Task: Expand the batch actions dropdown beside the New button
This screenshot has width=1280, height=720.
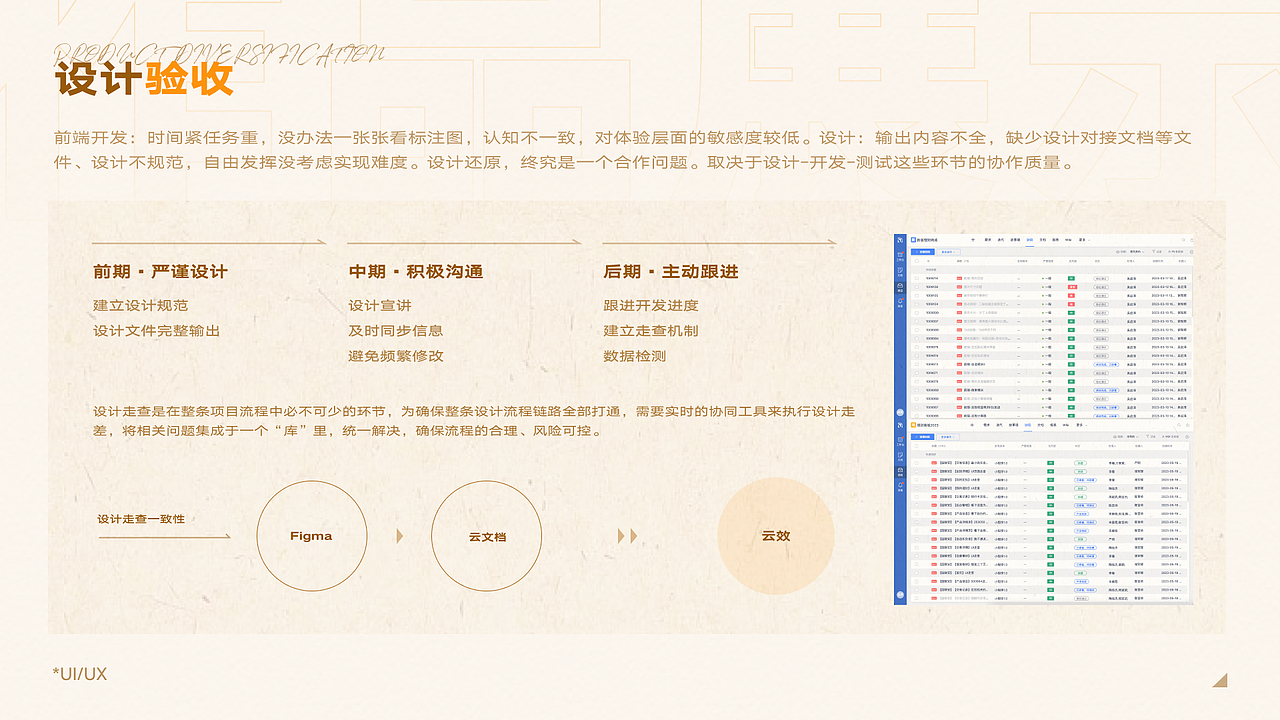Action: (950, 252)
